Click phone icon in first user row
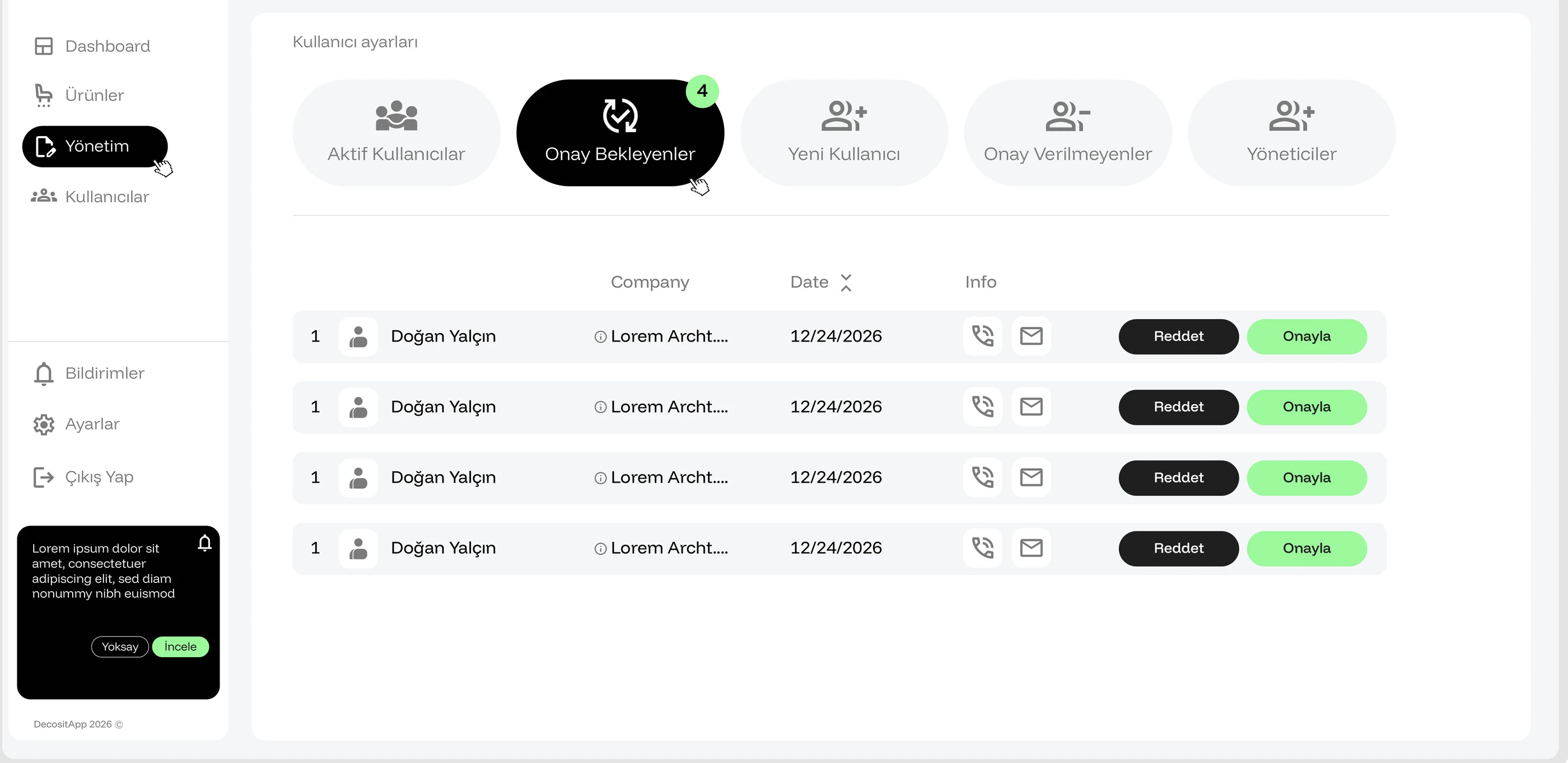The height and width of the screenshot is (763, 1568). (982, 336)
